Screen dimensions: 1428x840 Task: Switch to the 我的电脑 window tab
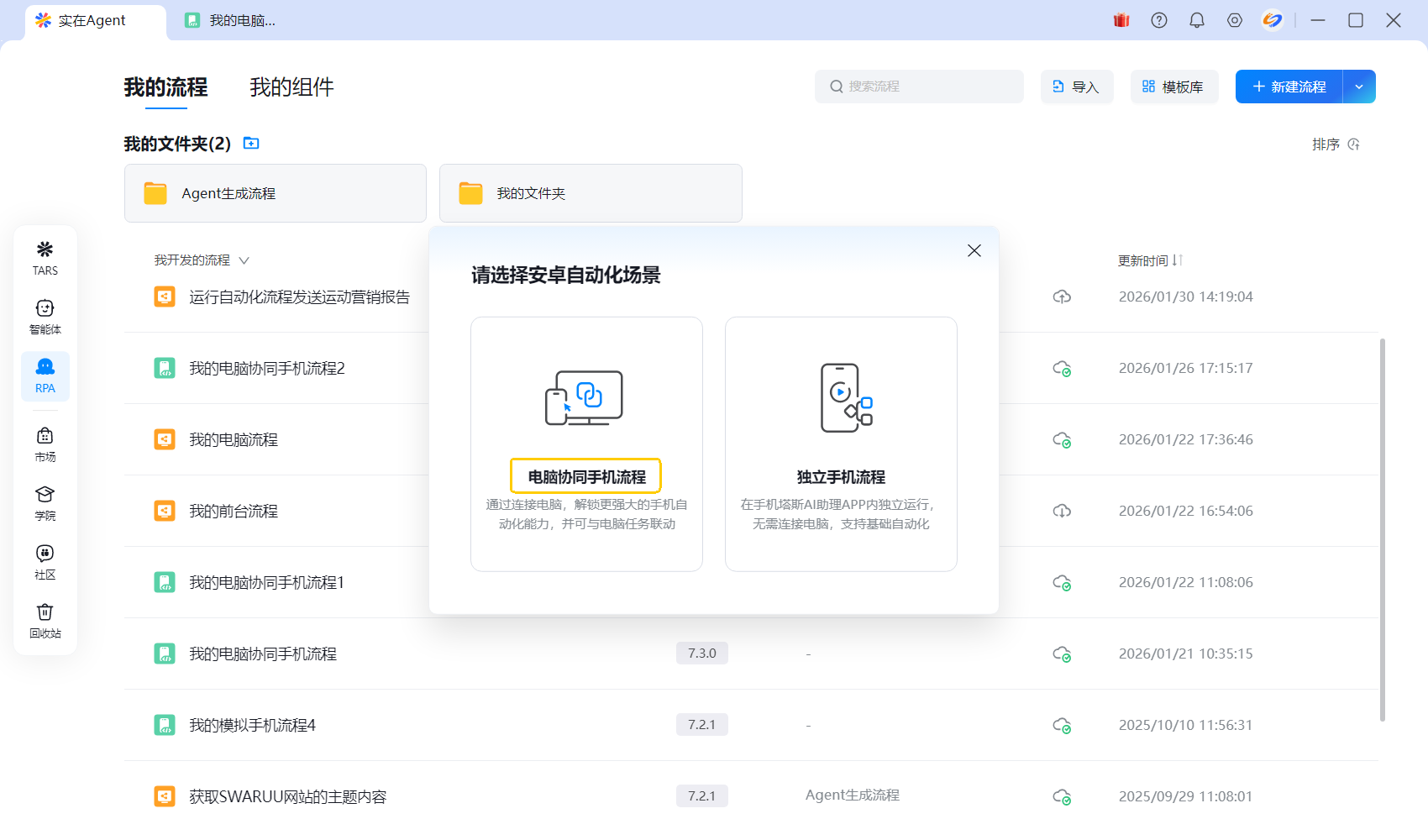point(231,20)
